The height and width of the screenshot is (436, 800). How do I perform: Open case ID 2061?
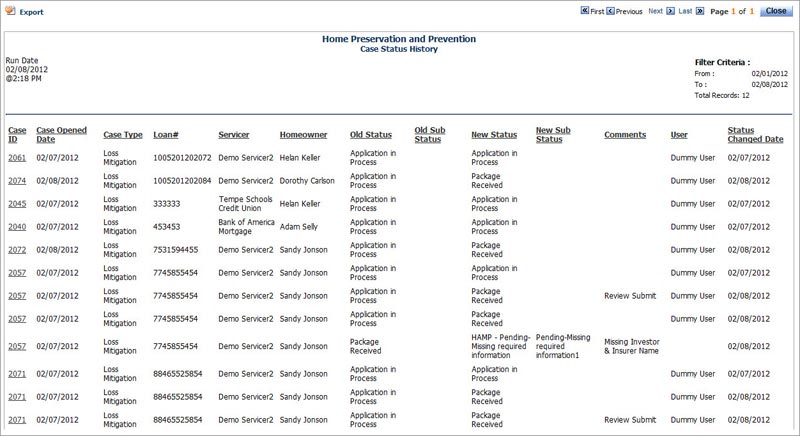(x=17, y=158)
